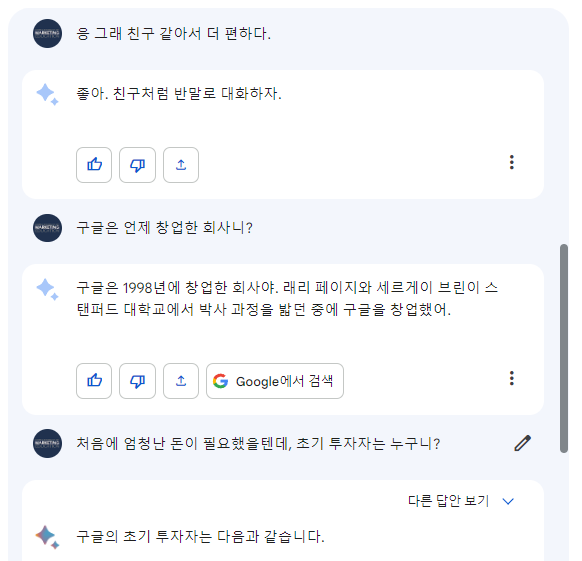The height and width of the screenshot is (561, 582).
Task: Like the 1998년 창업 answer
Action: tap(94, 381)
